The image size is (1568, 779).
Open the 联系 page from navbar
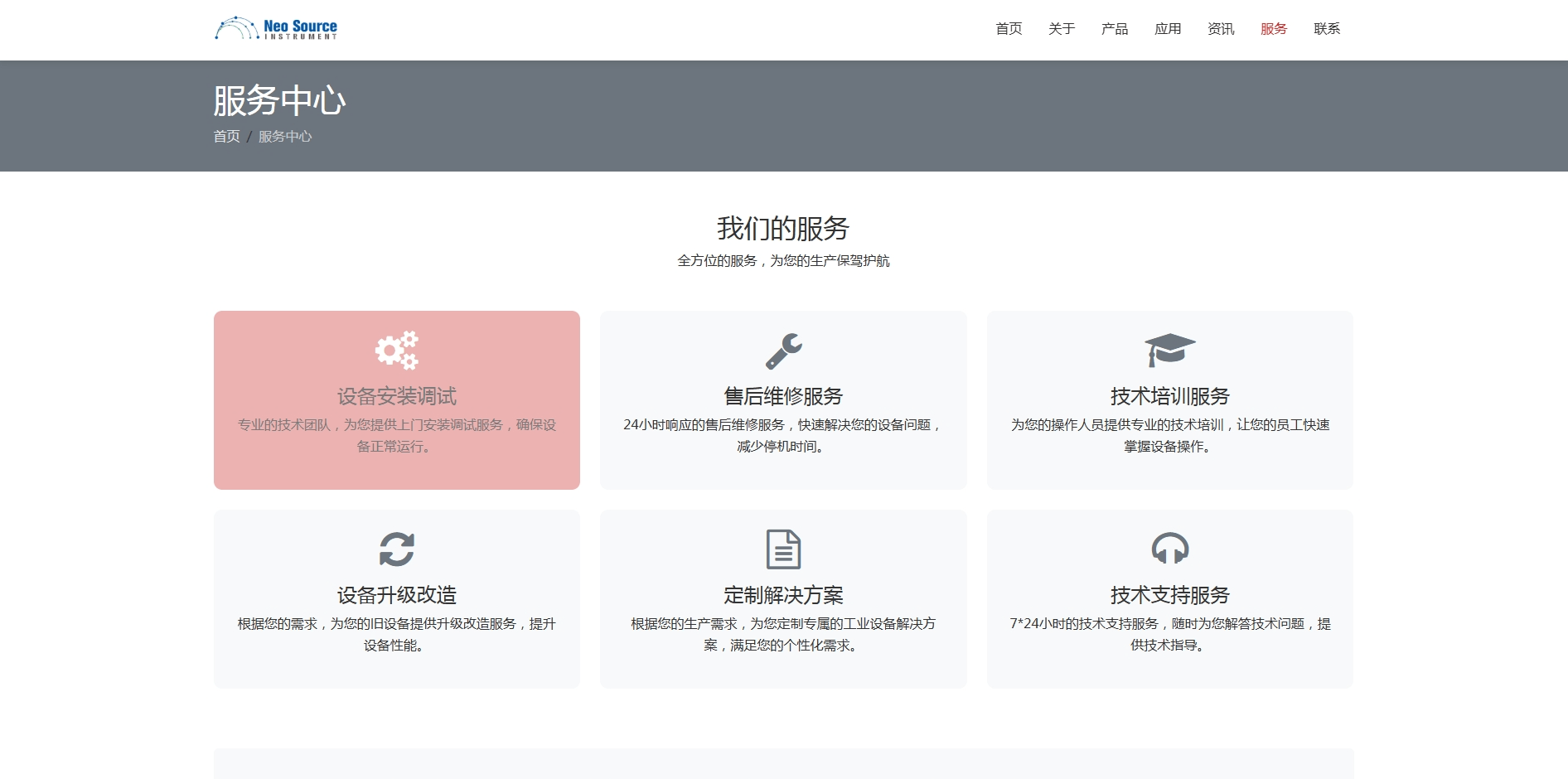1327,29
